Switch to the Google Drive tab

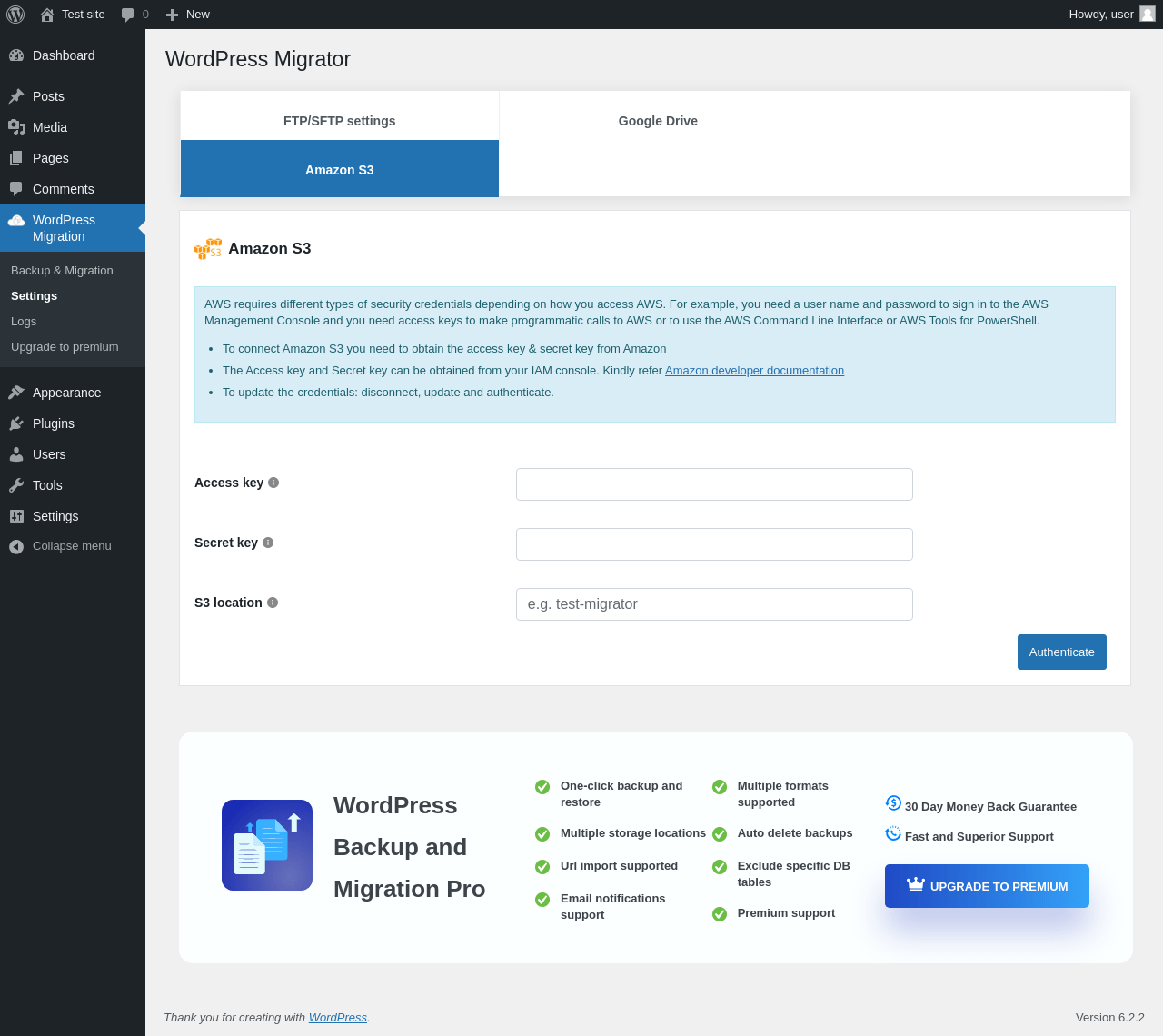(658, 121)
